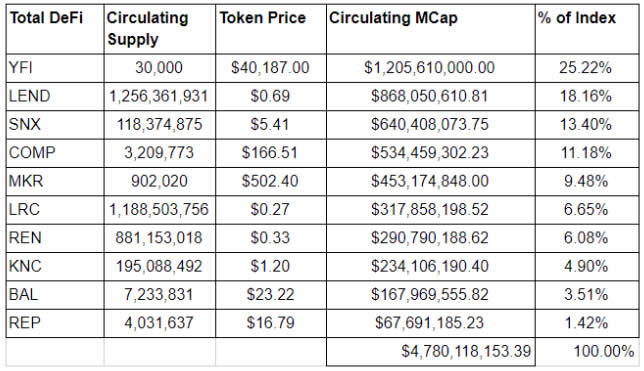This screenshot has width=644, height=371.
Task: Click the COMP token price $166.51
Action: pos(271,153)
